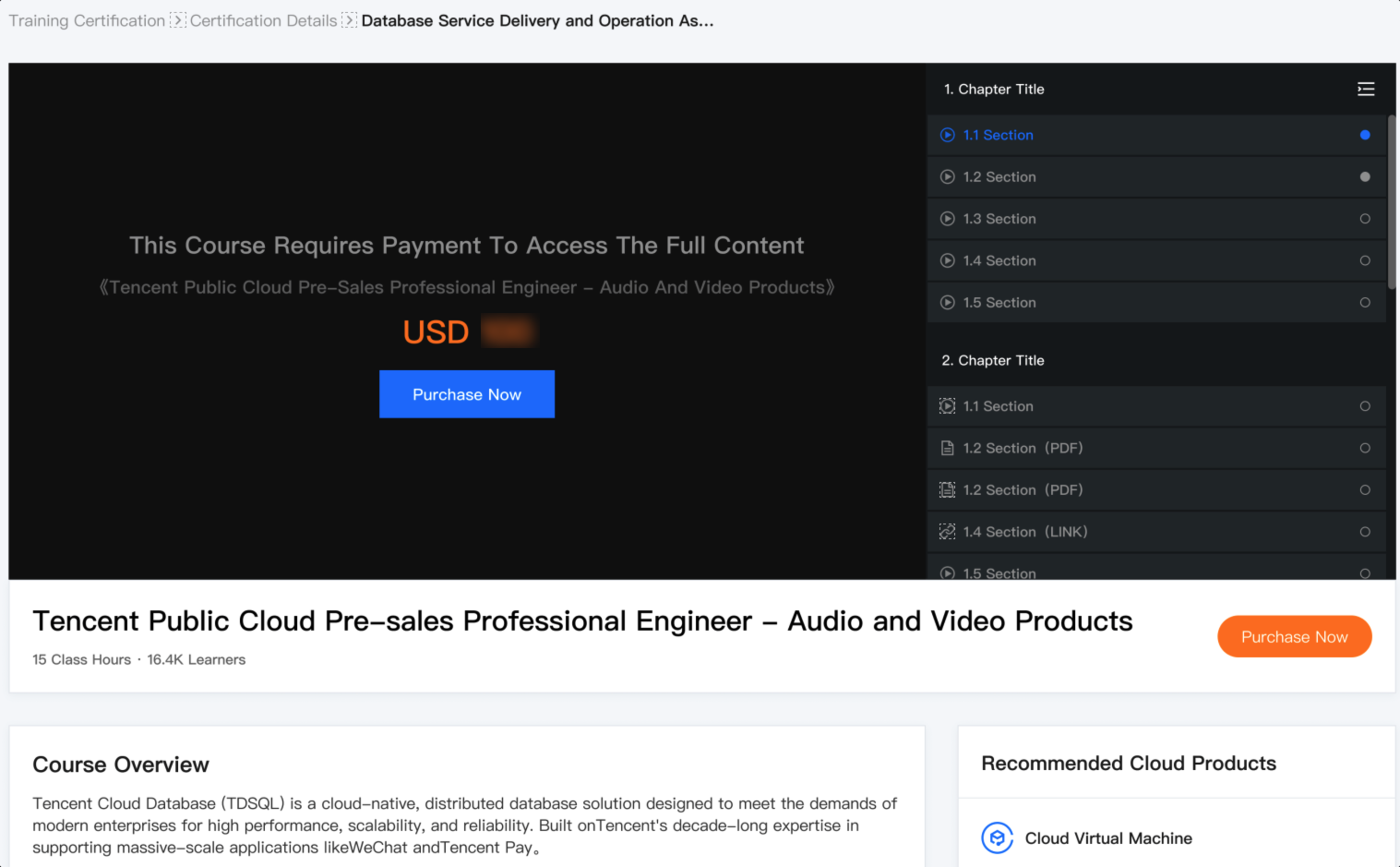This screenshot has width=1400, height=867.
Task: Click the gray filled status dot of 1.2 Section
Action: (x=1365, y=177)
